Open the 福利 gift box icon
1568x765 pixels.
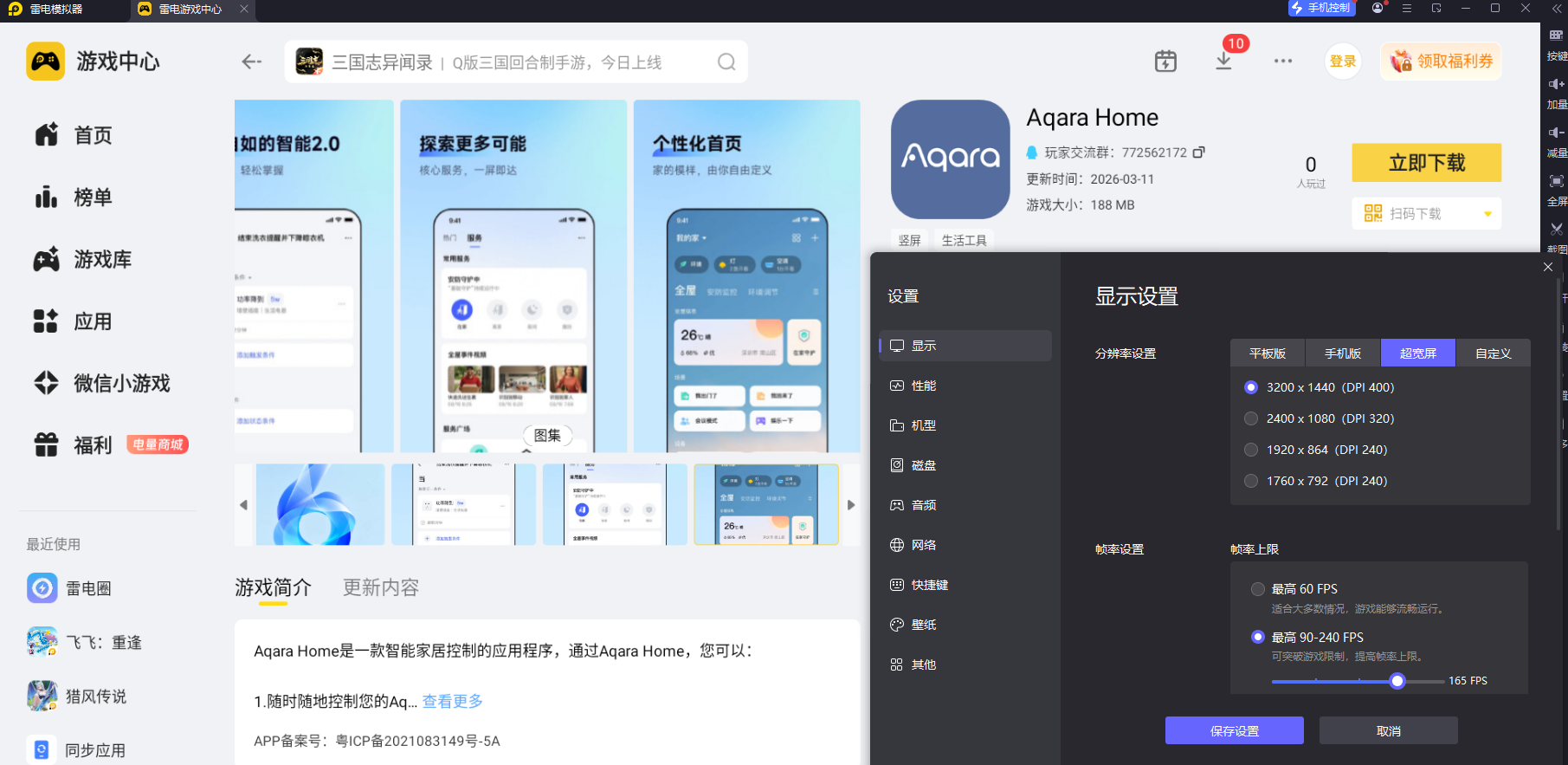tap(47, 444)
